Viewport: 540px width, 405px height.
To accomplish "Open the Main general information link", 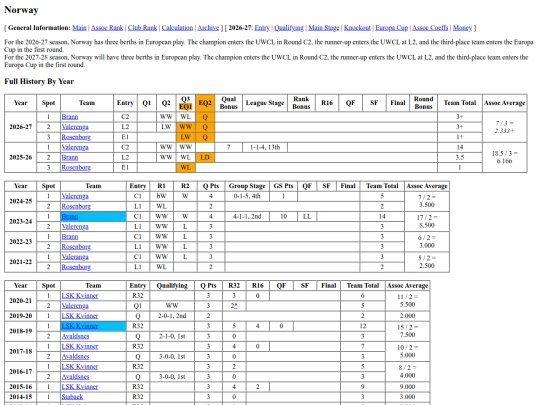I will [79, 28].
